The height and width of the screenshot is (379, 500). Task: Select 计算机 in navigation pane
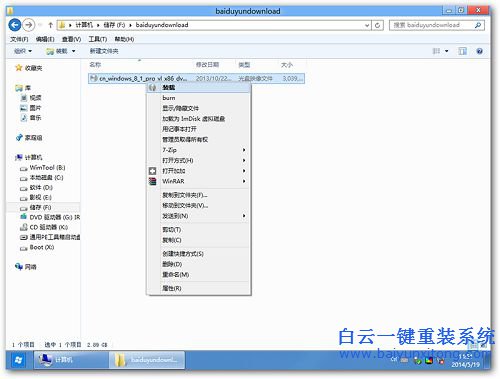point(29,157)
